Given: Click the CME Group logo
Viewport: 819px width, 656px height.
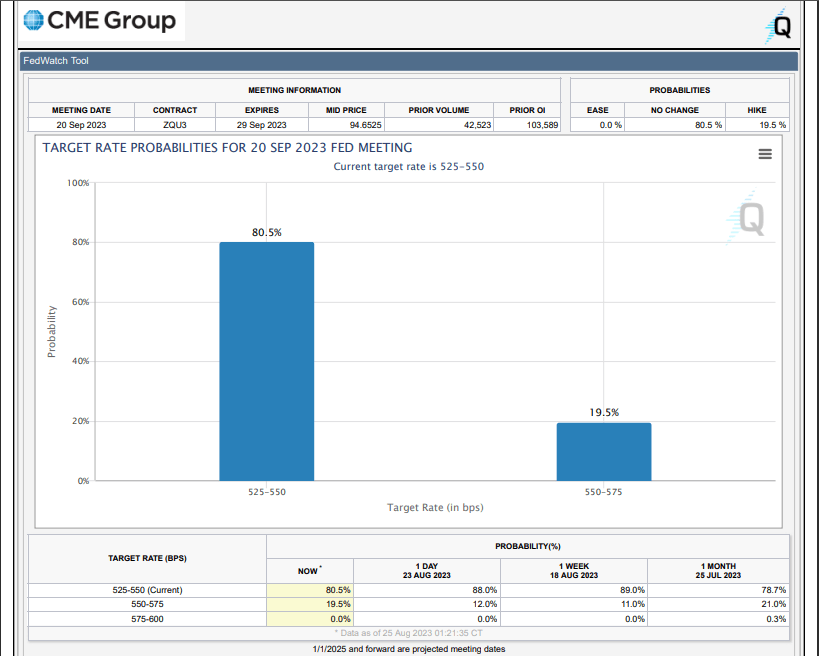Looking at the screenshot, I should point(100,20).
